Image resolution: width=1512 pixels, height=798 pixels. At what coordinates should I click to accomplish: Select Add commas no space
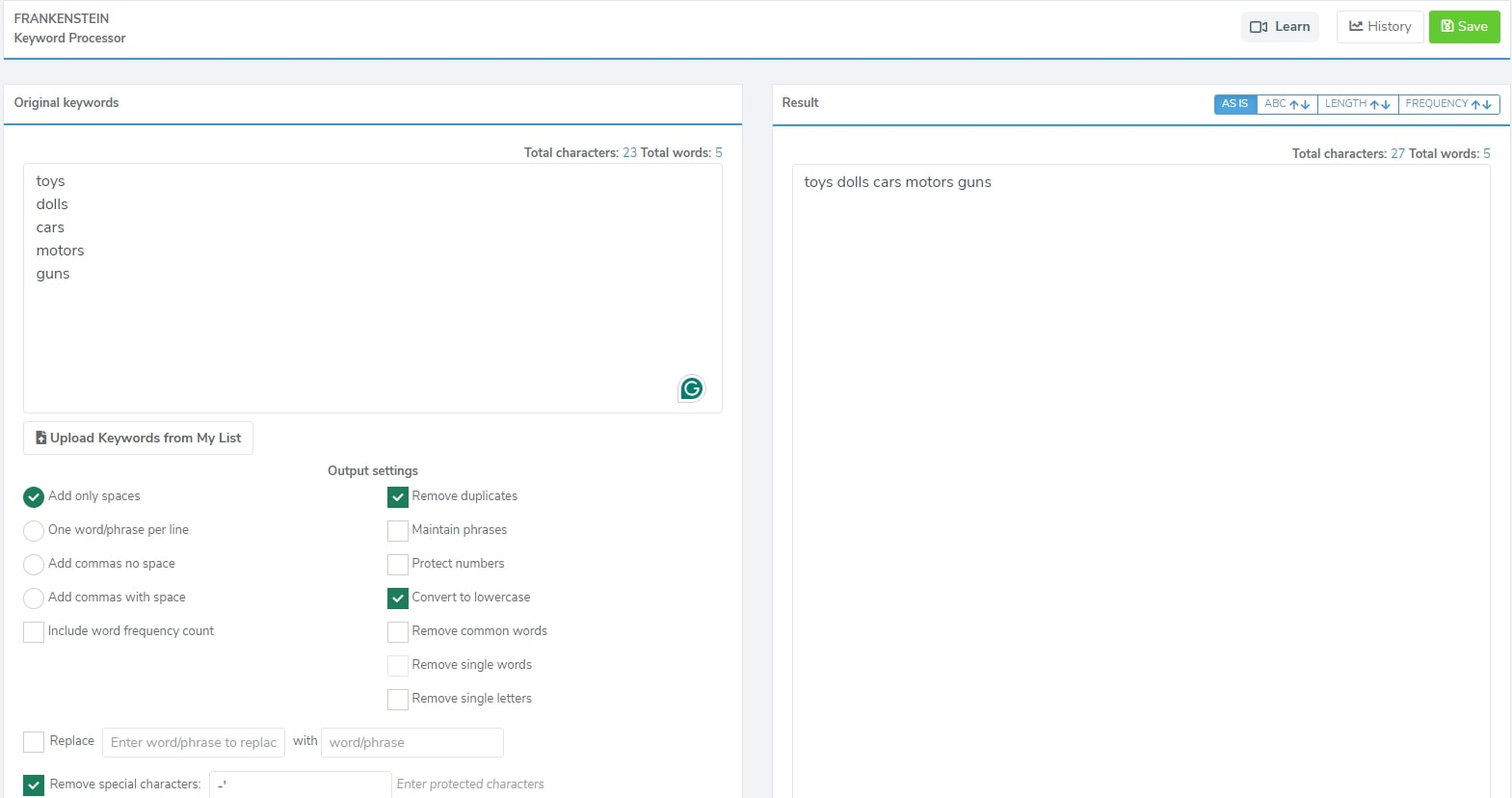[x=34, y=564]
